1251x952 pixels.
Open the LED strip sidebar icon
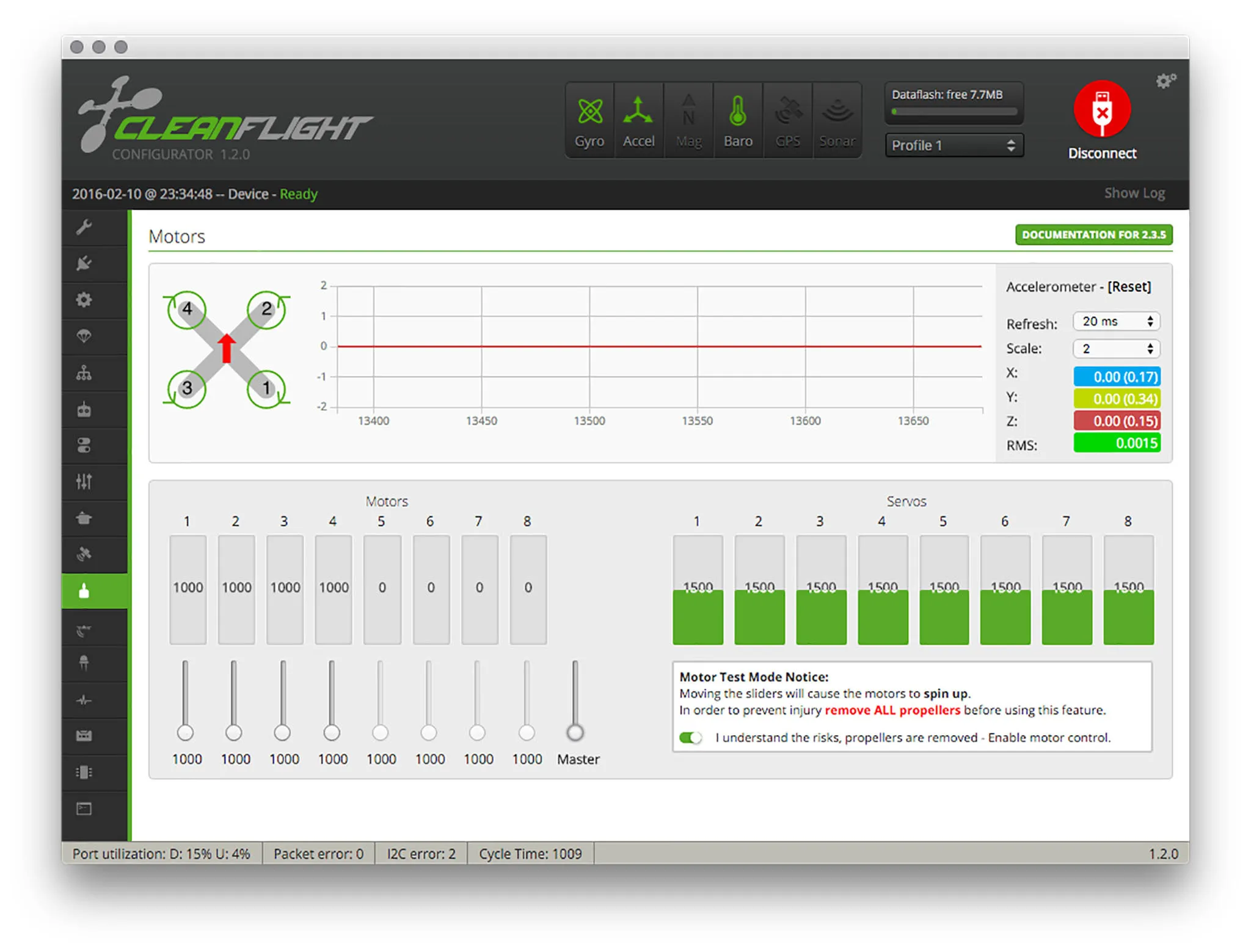(84, 663)
